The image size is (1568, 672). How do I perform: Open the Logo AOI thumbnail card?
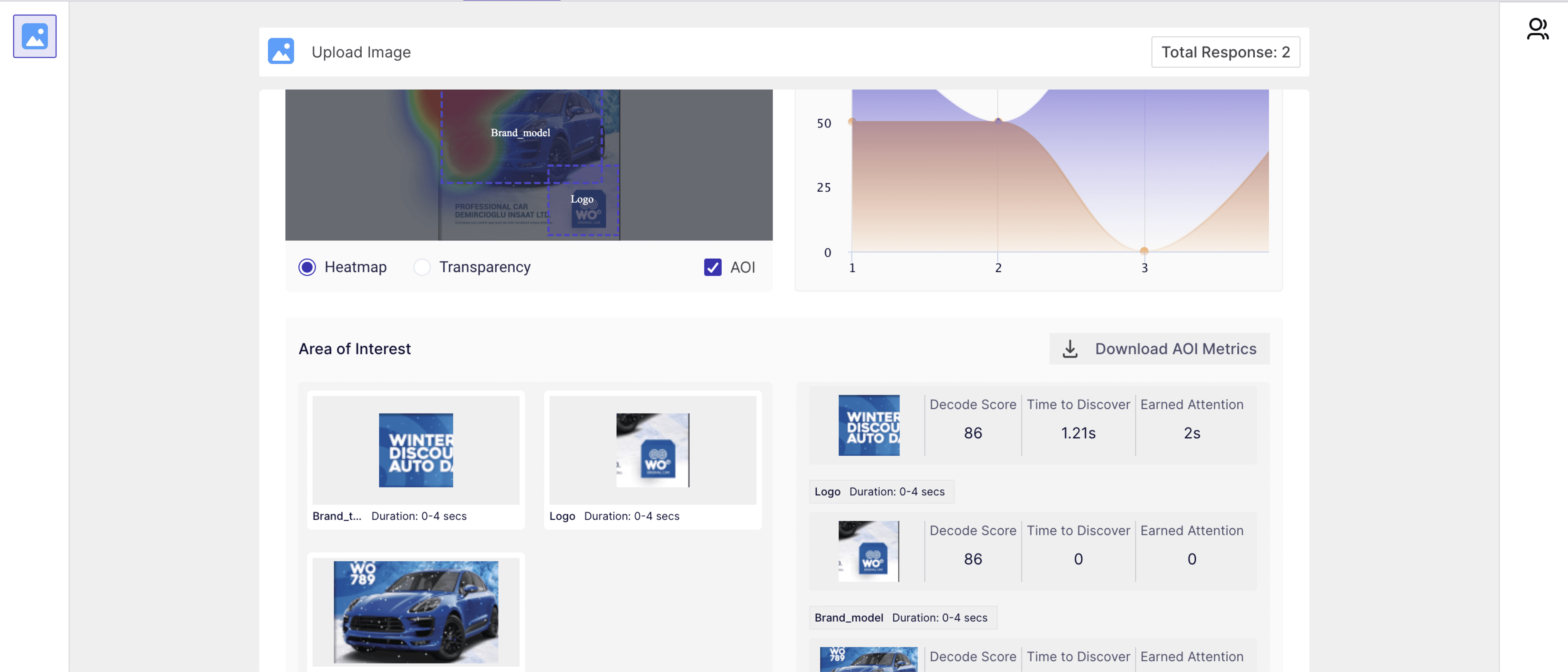pyautogui.click(x=653, y=460)
